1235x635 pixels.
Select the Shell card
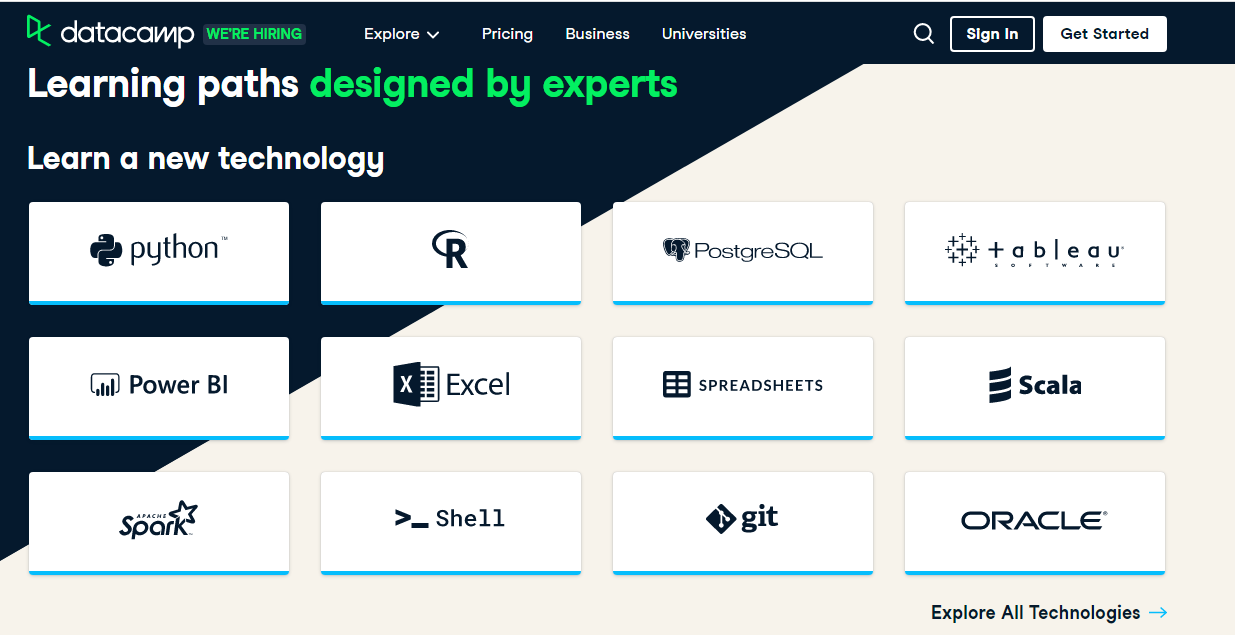coord(451,523)
